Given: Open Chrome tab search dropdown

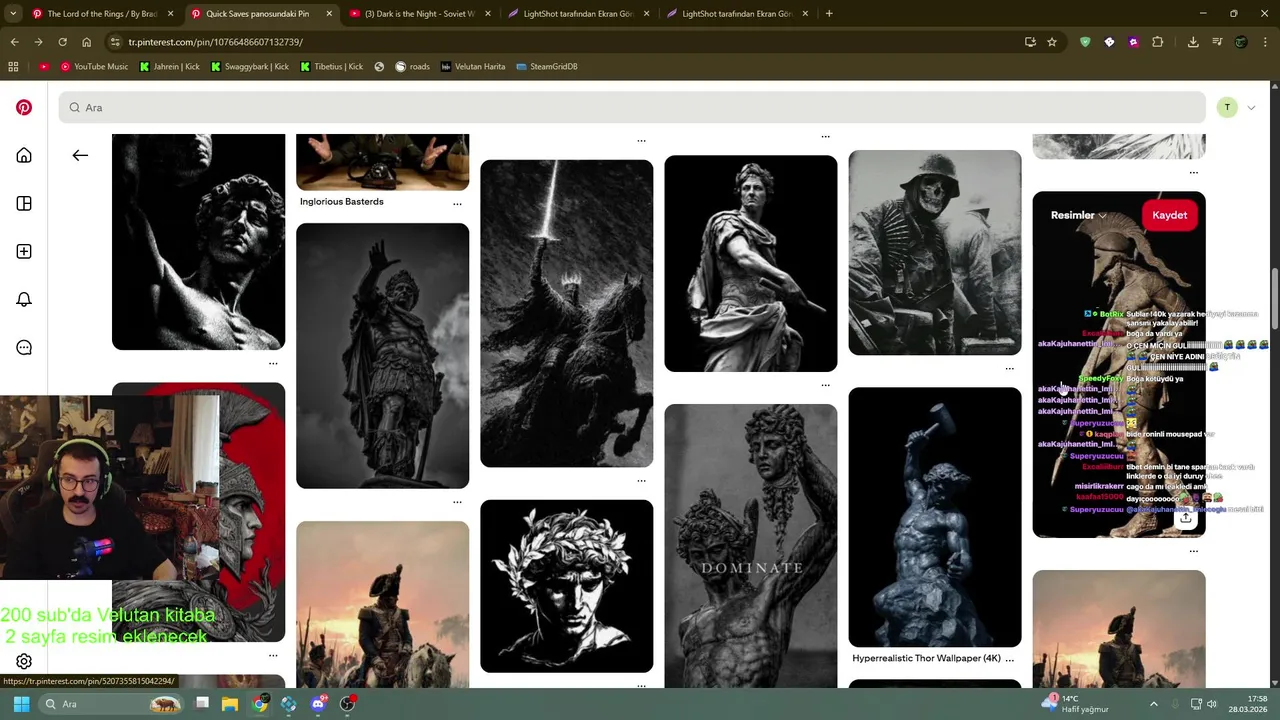Looking at the screenshot, I should click(13, 14).
